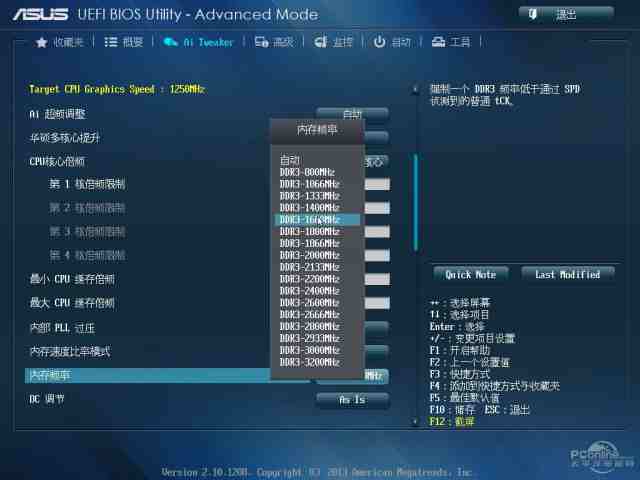Open the Boot tab power icon
The image size is (640, 480).
click(x=380, y=42)
